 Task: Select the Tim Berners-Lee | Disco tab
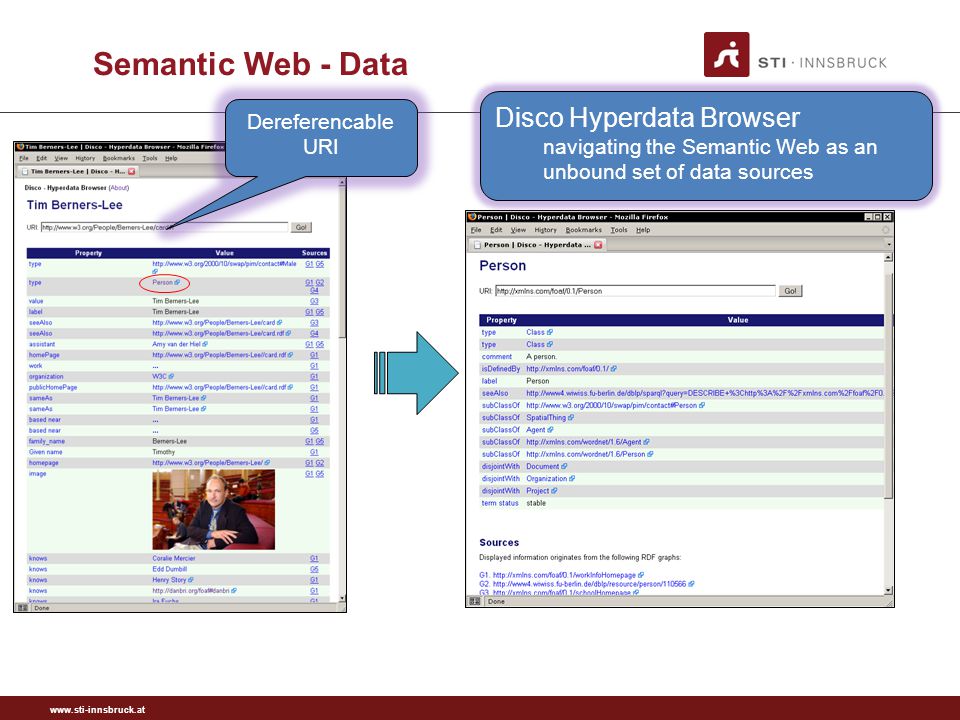tap(77, 171)
